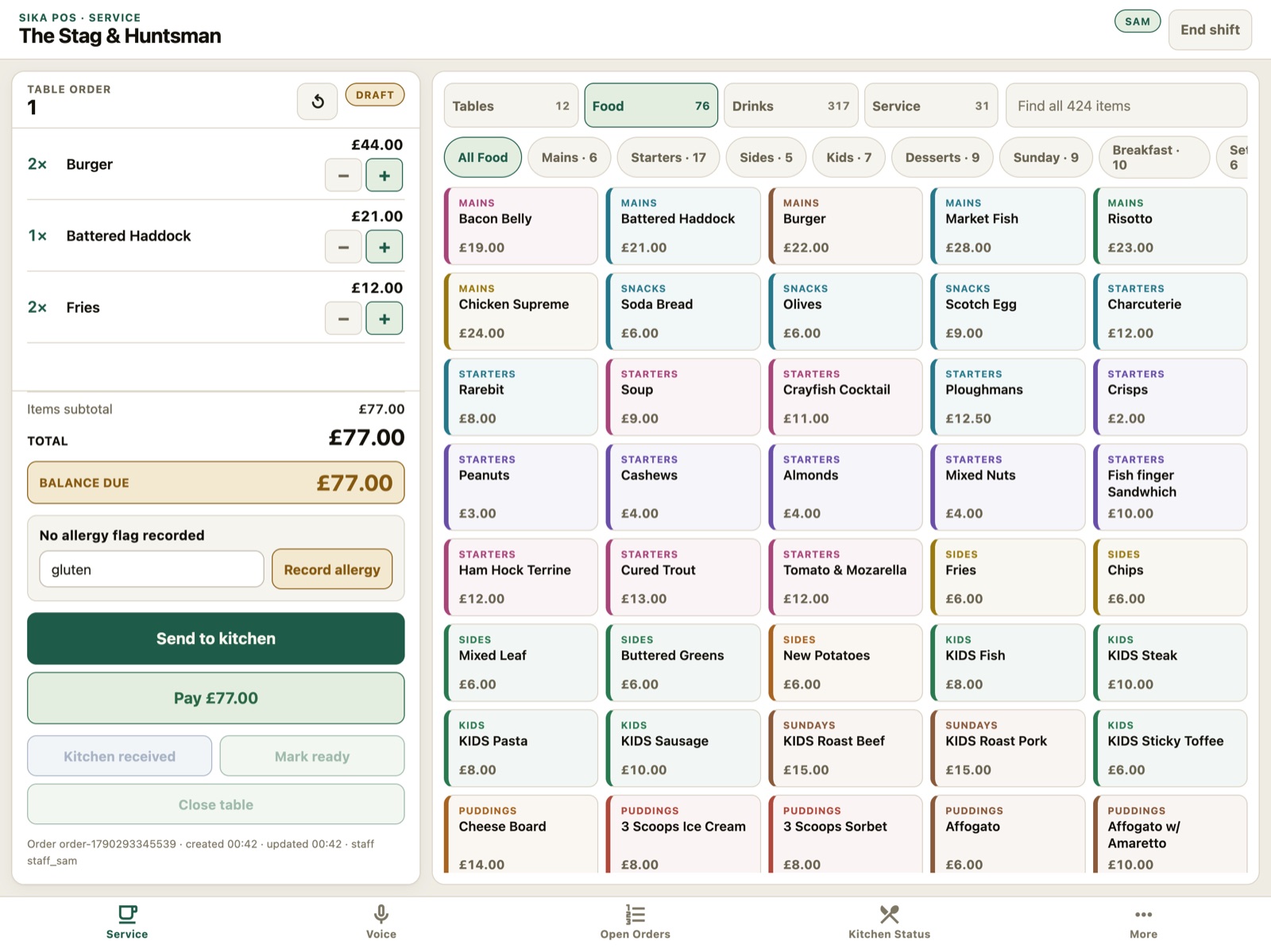
Task: Click Send to kitchen button
Action: point(216,638)
